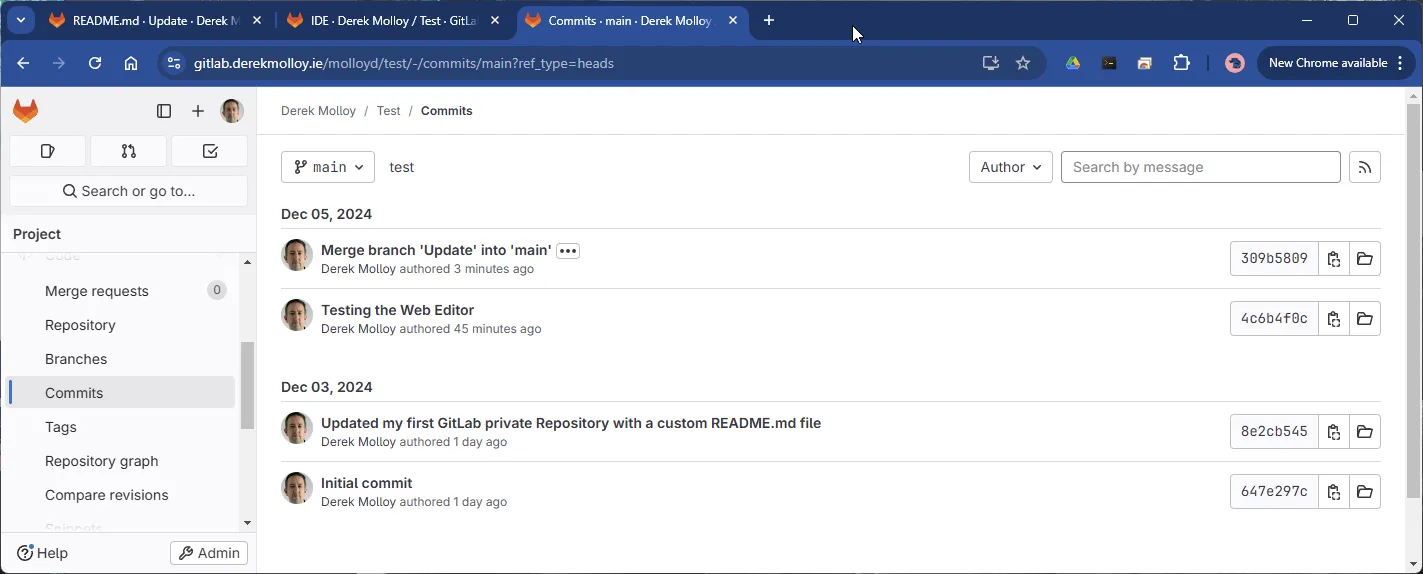This screenshot has height=574, width=1423.
Task: Open the Author filter dropdown
Action: coord(1010,167)
